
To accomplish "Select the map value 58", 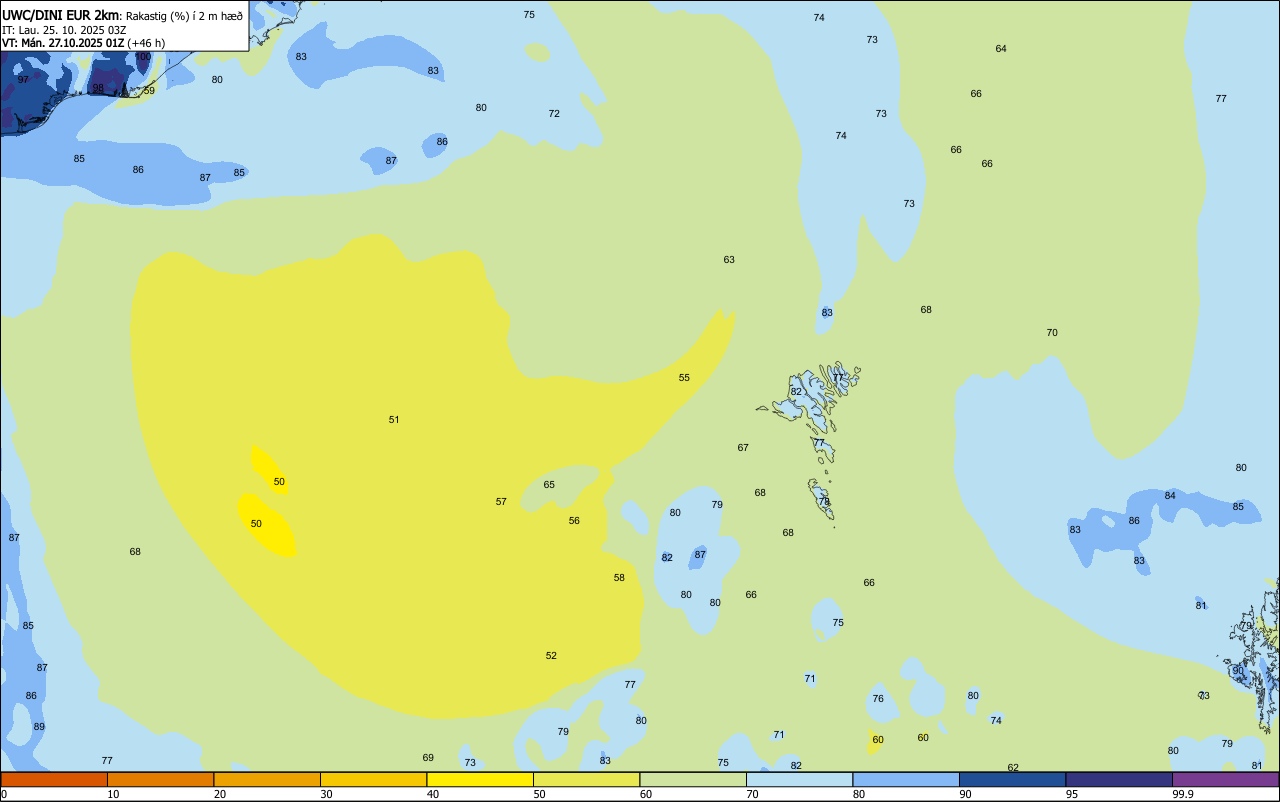I will click(619, 578).
